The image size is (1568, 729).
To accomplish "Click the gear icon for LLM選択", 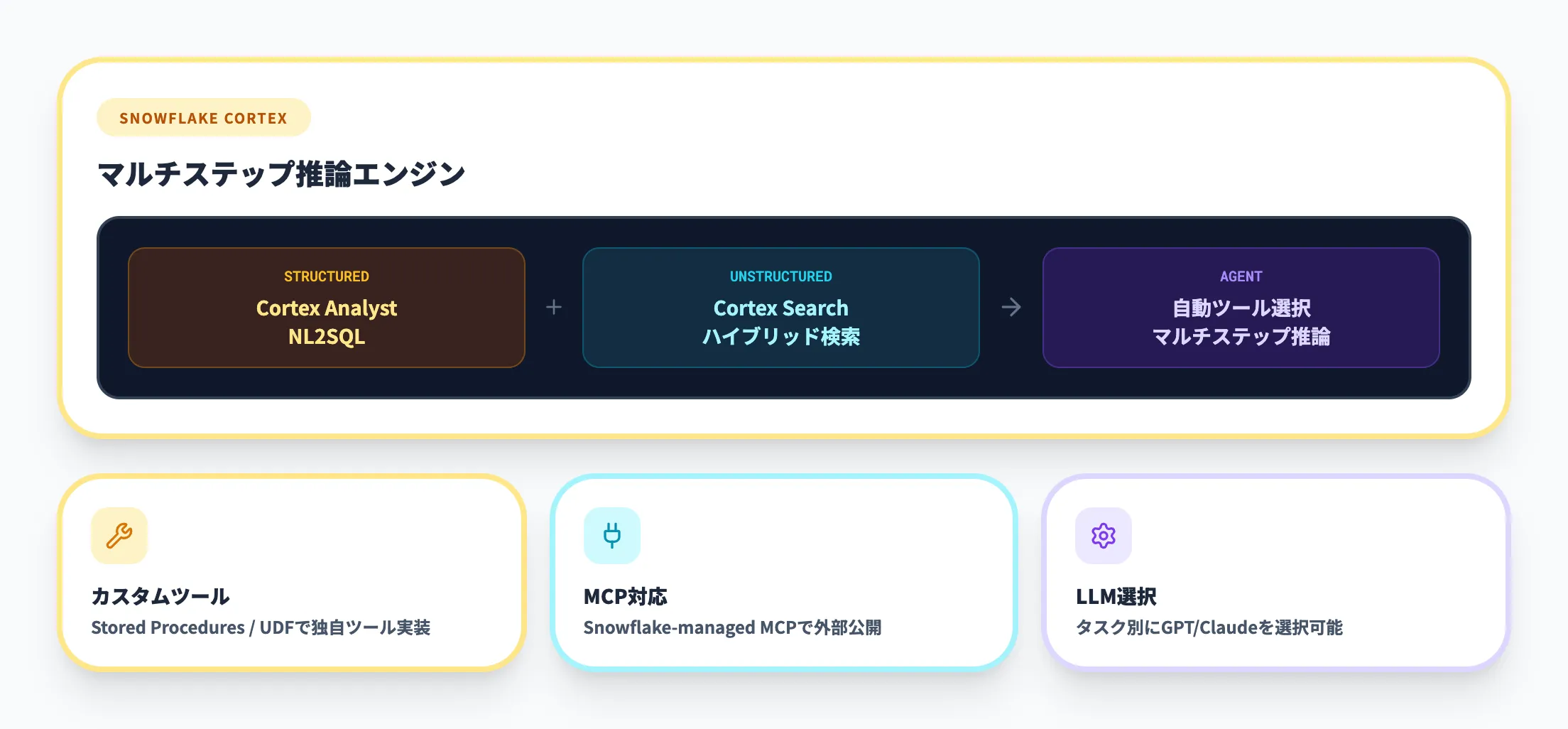I will click(x=1103, y=536).
